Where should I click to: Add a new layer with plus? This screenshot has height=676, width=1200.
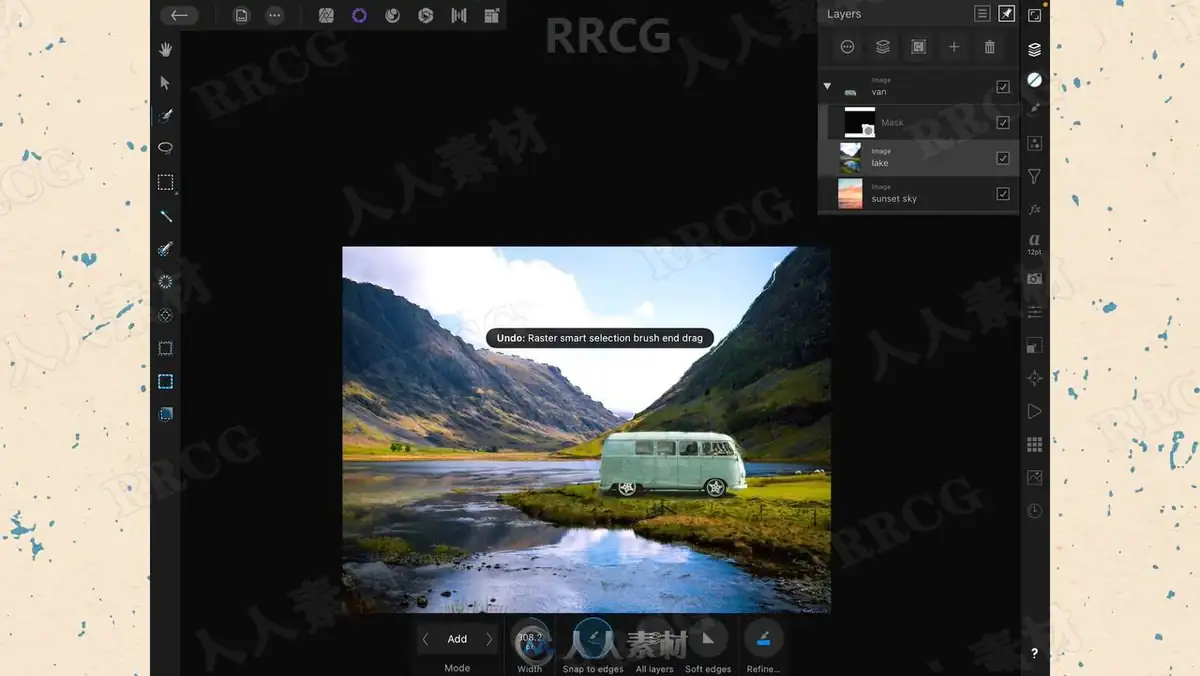[954, 47]
